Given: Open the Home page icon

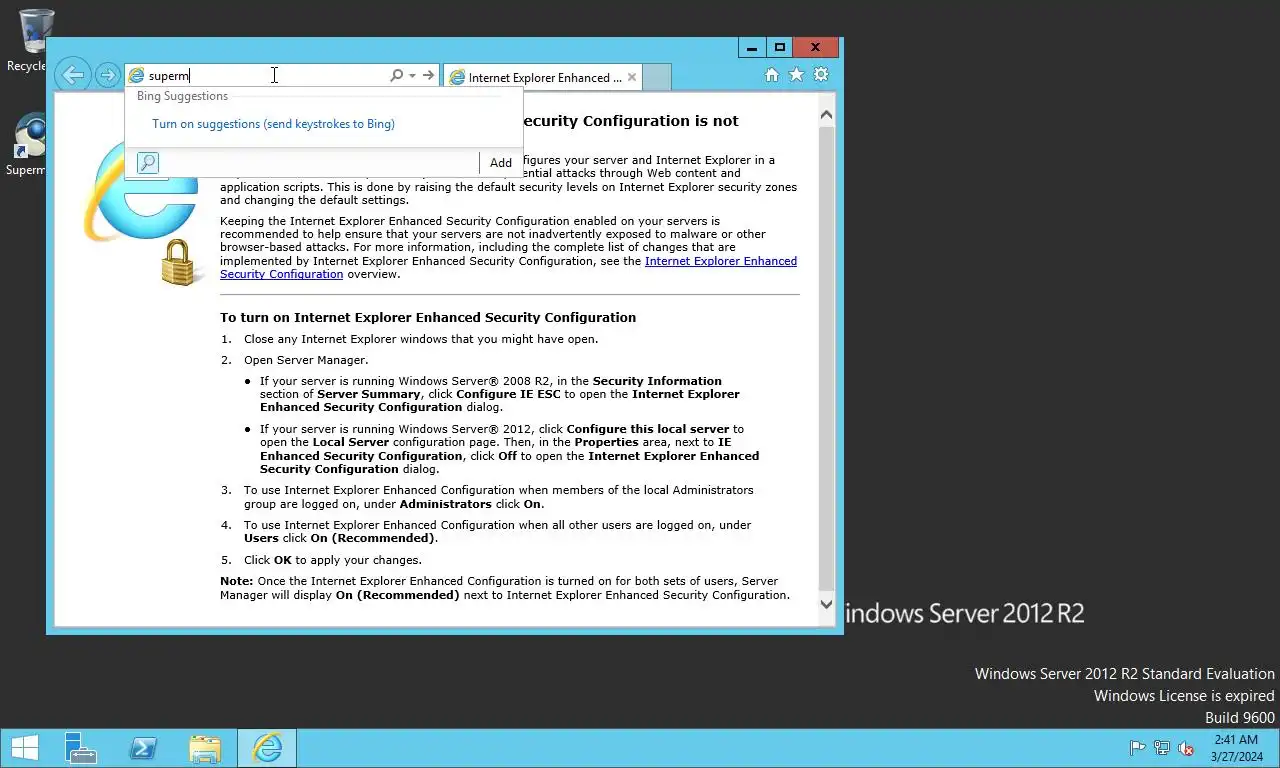Looking at the screenshot, I should (x=771, y=75).
